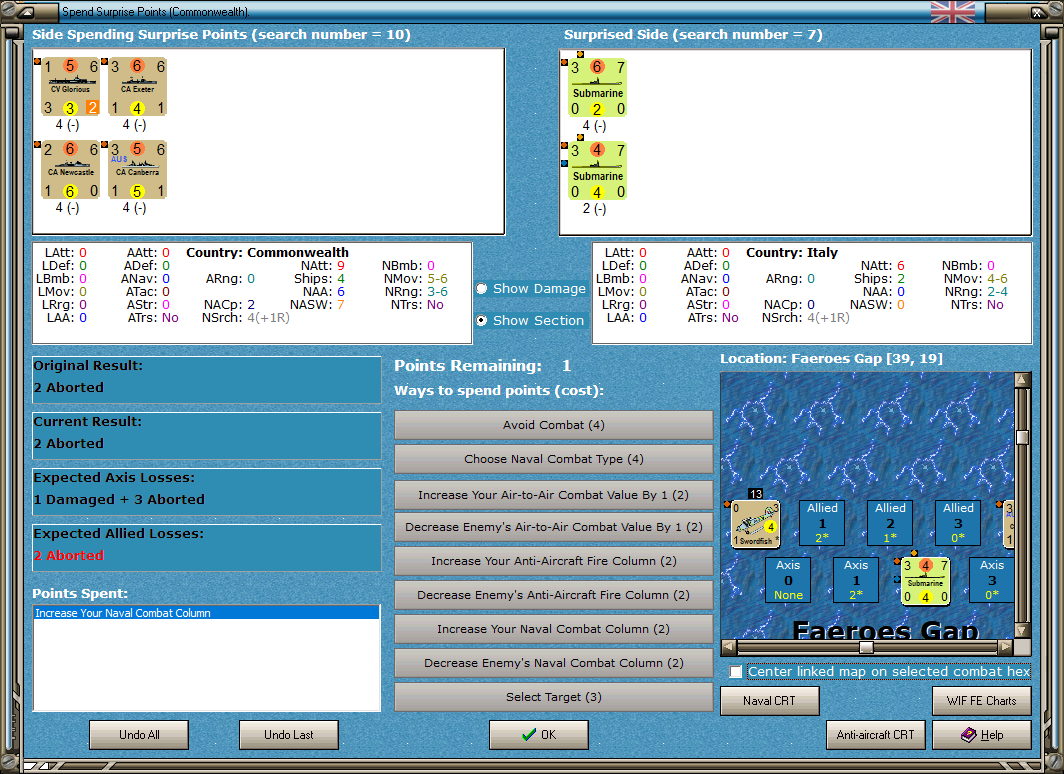Click the map vertical scrollbar down arrow
Image resolution: width=1064 pixels, height=774 pixels.
[x=1023, y=630]
